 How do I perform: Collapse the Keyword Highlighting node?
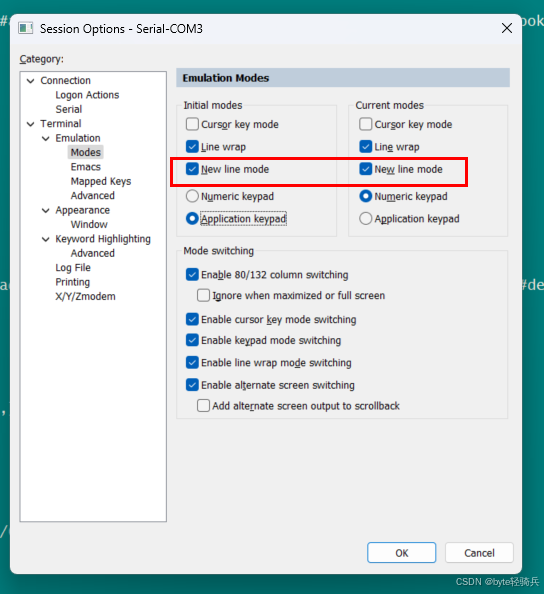[46, 239]
